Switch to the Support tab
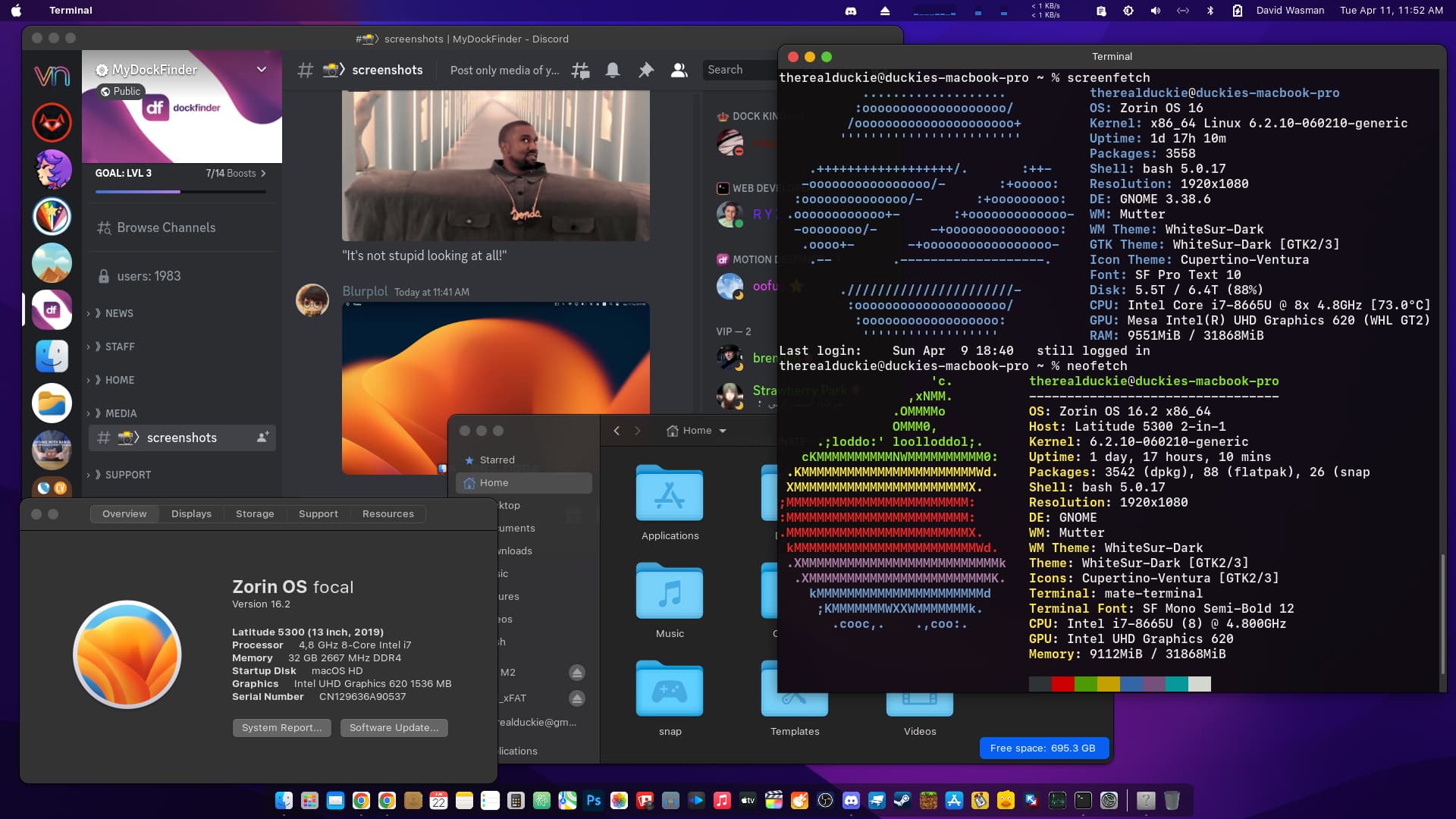Viewport: 1456px width, 819px height. click(318, 514)
